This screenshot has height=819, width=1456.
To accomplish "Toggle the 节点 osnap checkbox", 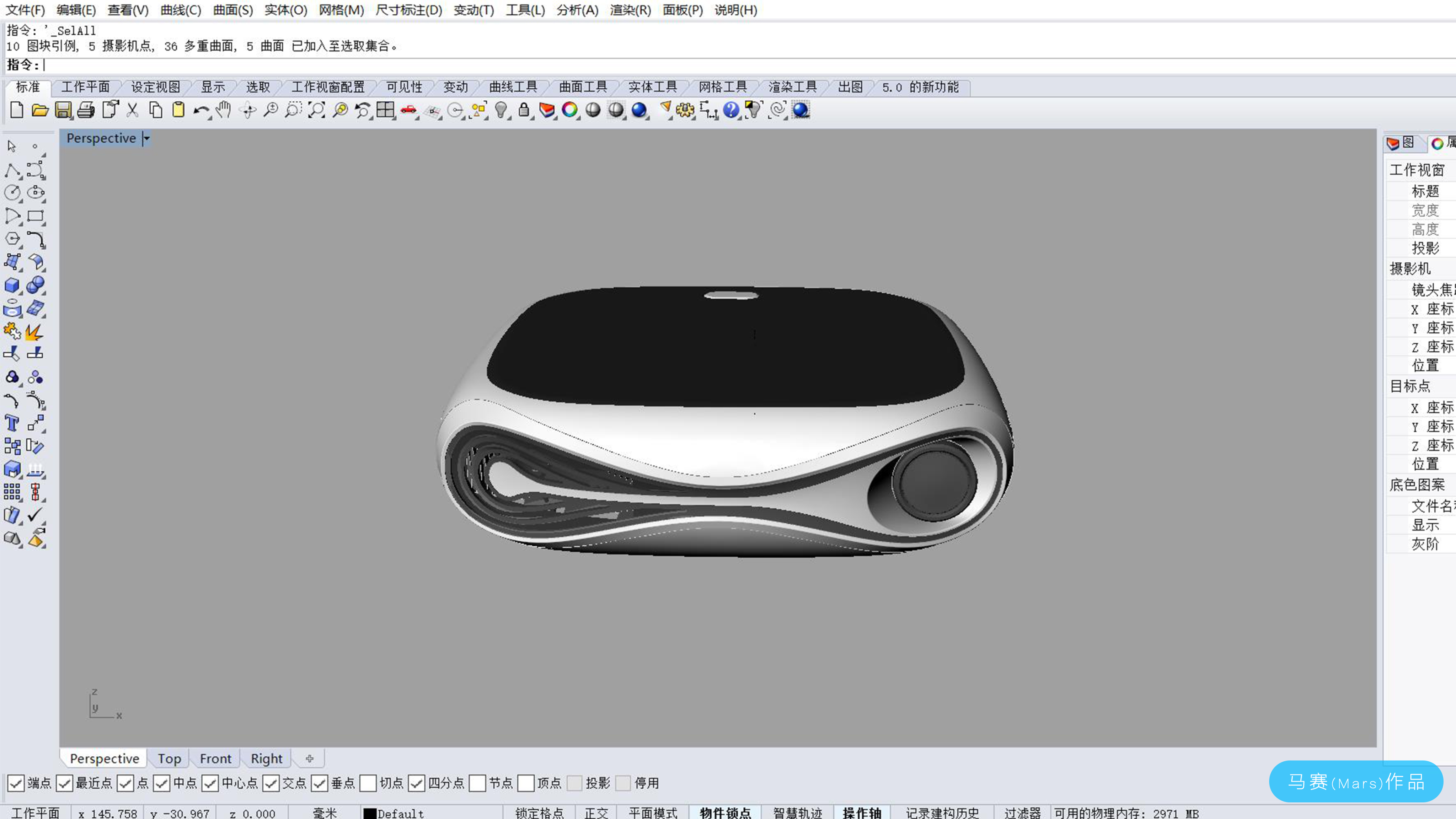I will click(477, 783).
